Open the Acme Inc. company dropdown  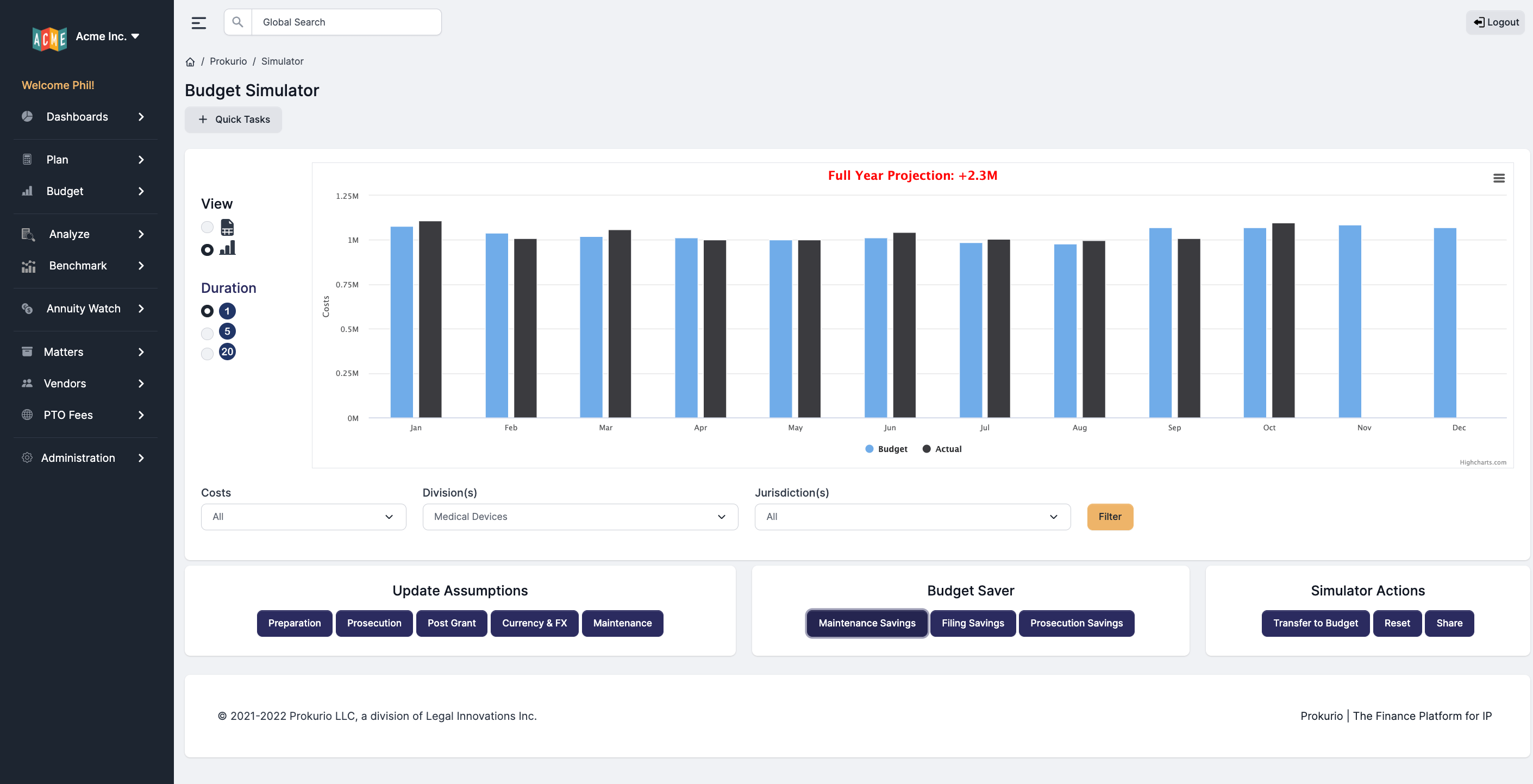108,36
